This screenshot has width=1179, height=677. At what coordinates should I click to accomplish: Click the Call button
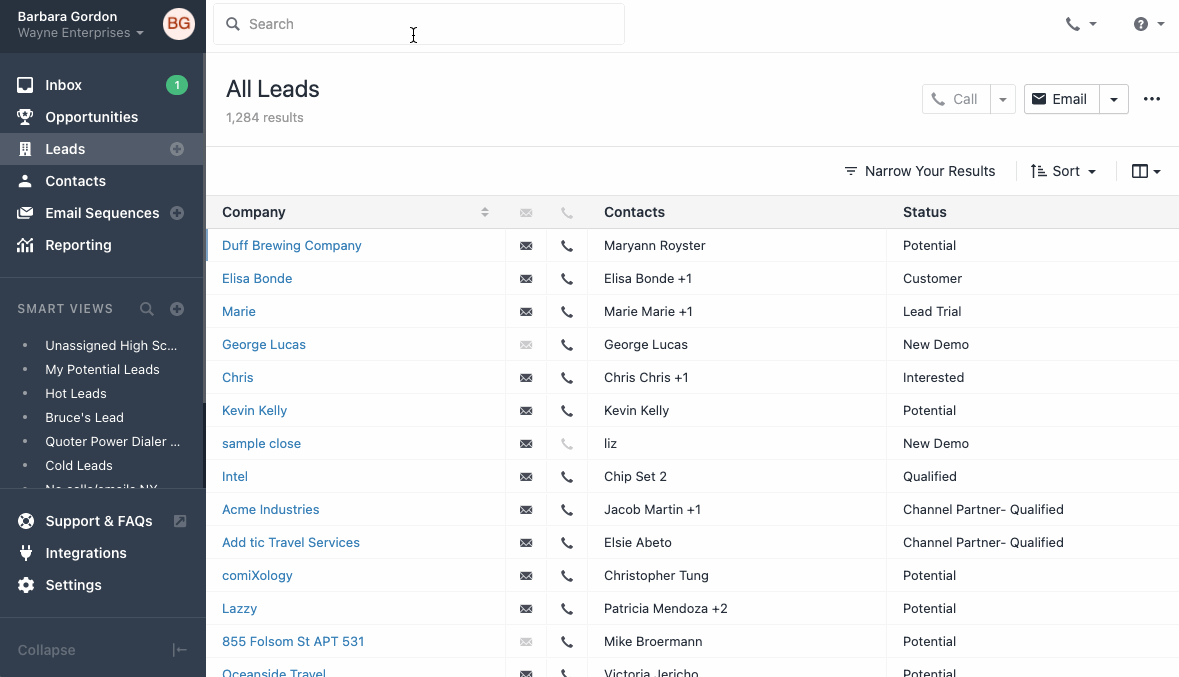coord(956,99)
